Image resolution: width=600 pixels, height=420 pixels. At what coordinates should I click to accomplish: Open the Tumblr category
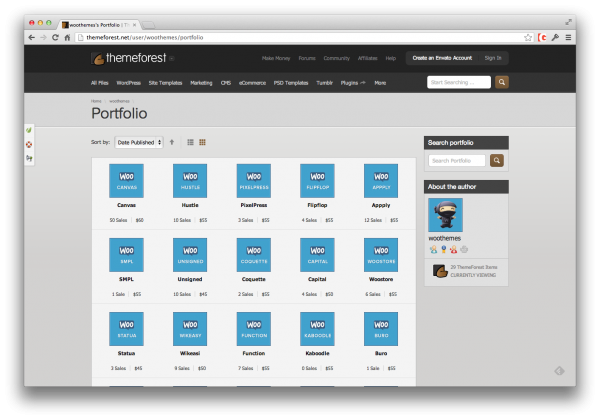click(x=324, y=83)
